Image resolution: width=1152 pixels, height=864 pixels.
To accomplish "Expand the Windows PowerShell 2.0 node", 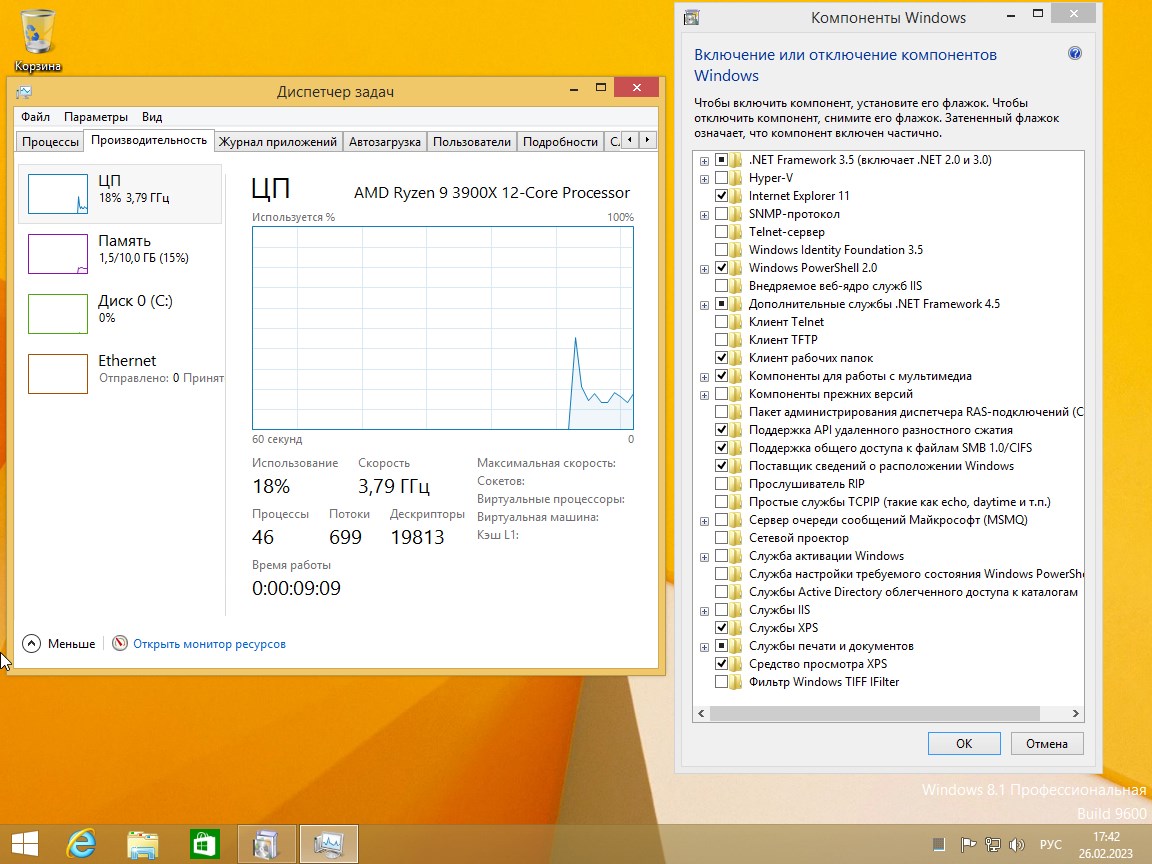I will point(705,268).
